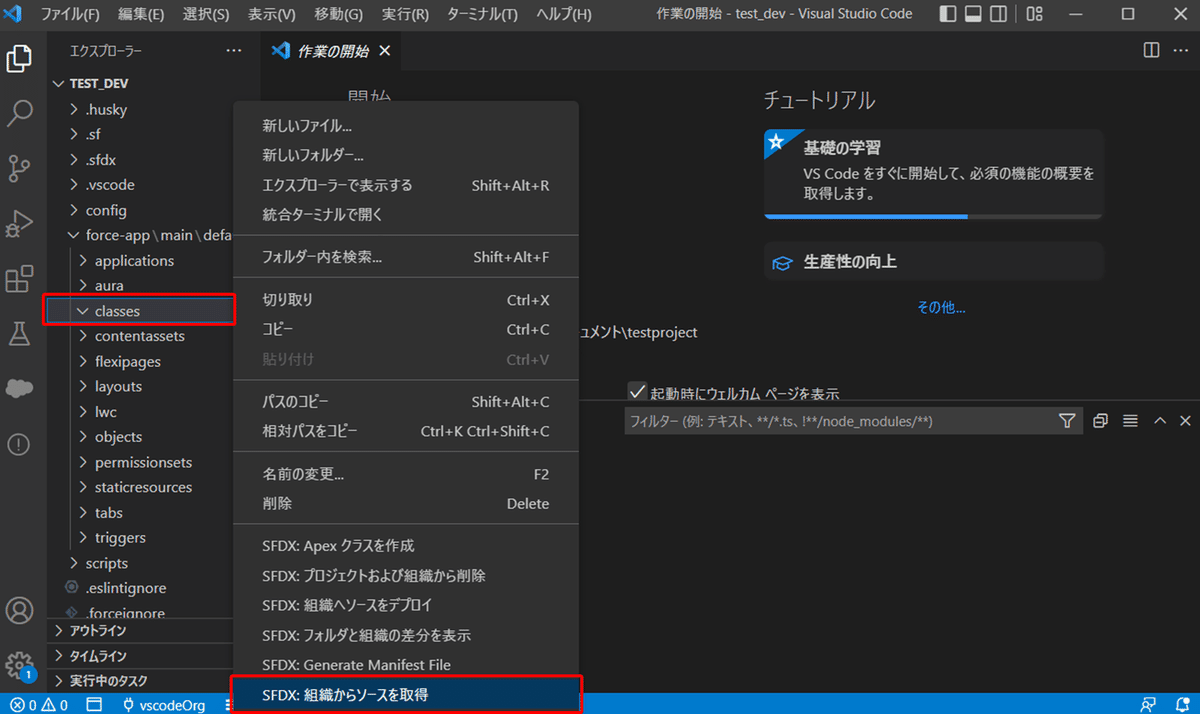Click the window icon in status bar

coord(93,705)
